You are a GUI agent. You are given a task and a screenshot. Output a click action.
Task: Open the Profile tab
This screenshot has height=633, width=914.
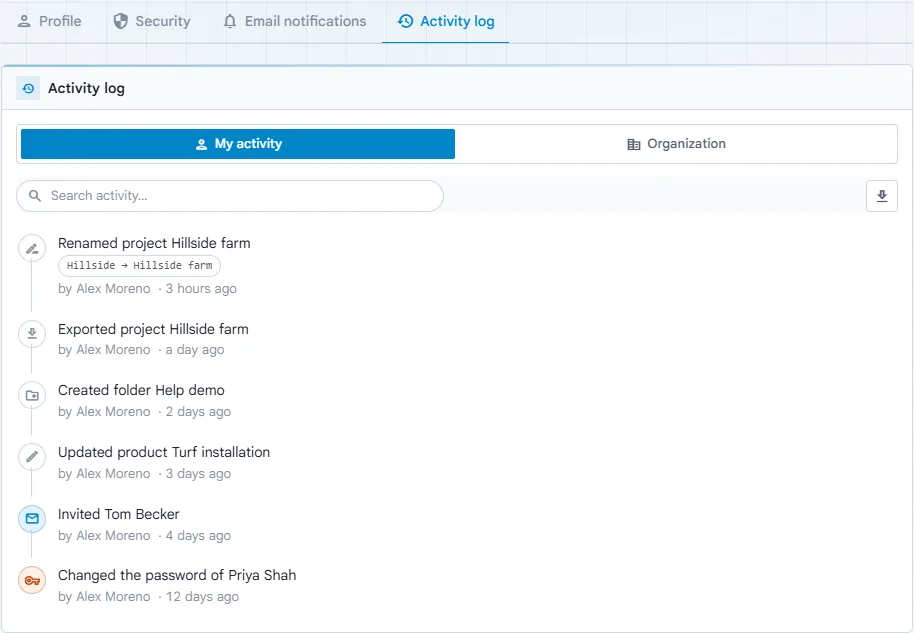point(50,22)
